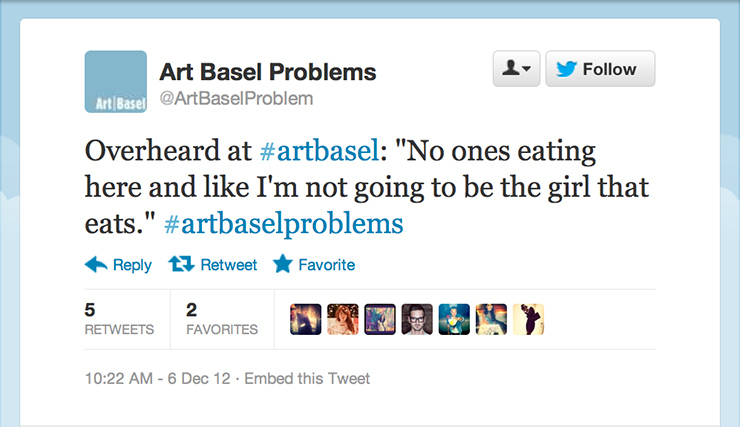
Task: Open avatar of man with glasses
Action: [x=417, y=319]
